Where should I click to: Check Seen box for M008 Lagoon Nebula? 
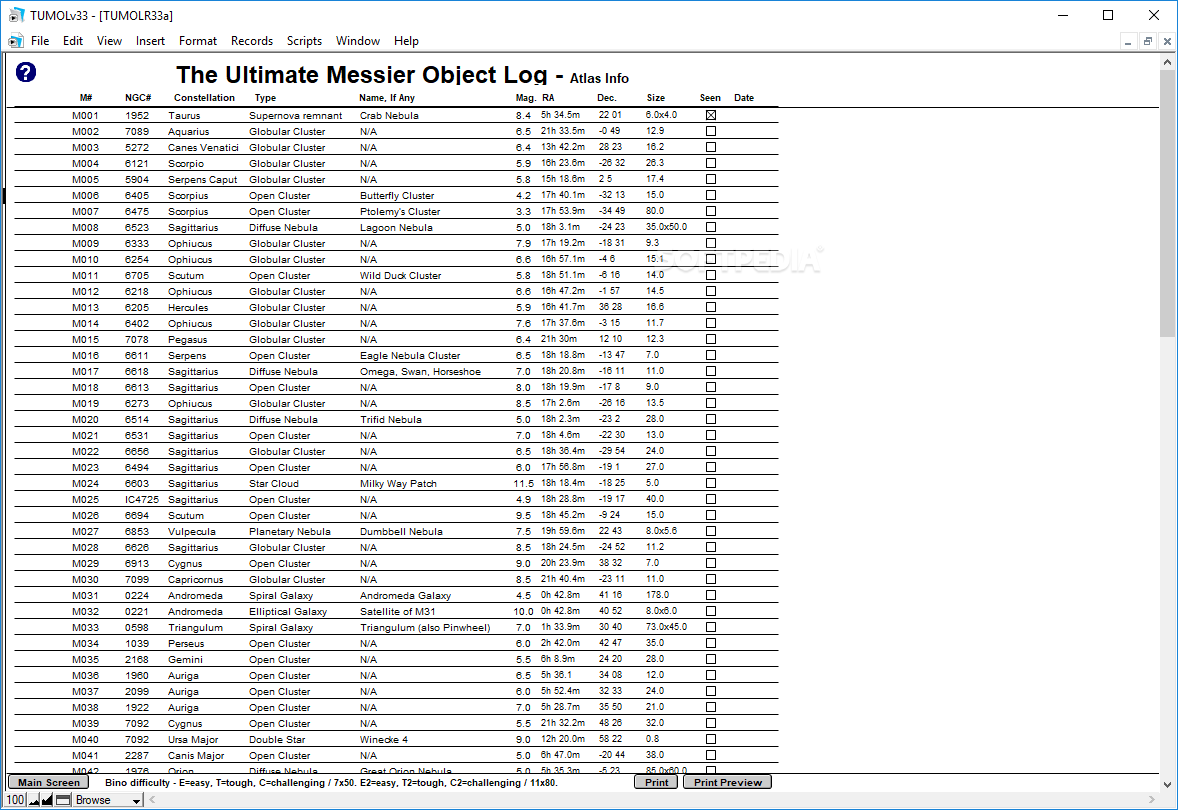click(x=711, y=227)
